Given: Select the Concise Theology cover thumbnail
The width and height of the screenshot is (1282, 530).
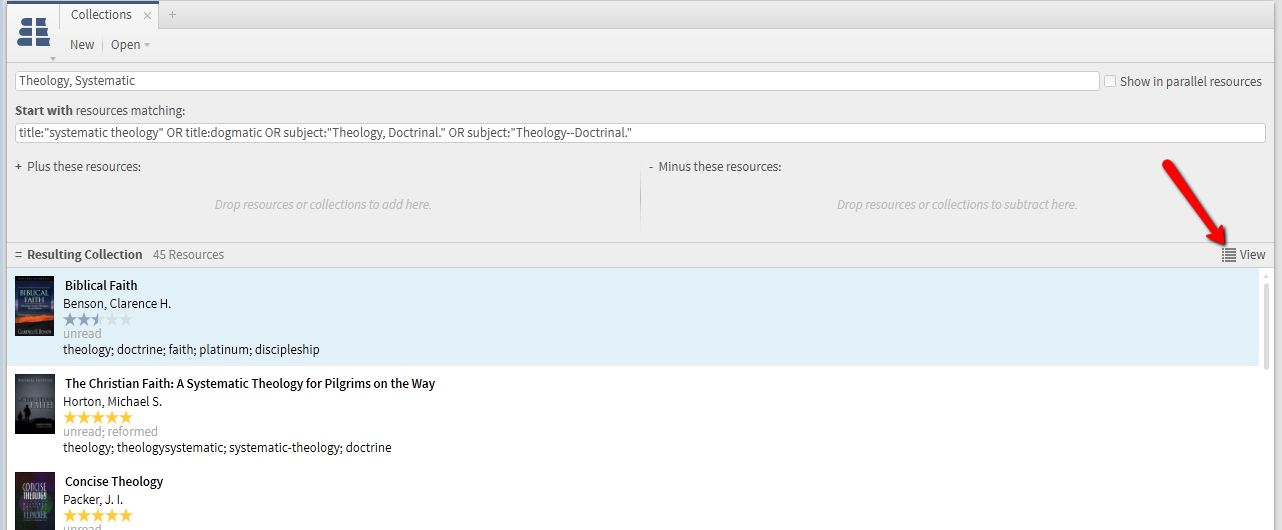Looking at the screenshot, I should pyautogui.click(x=34, y=501).
